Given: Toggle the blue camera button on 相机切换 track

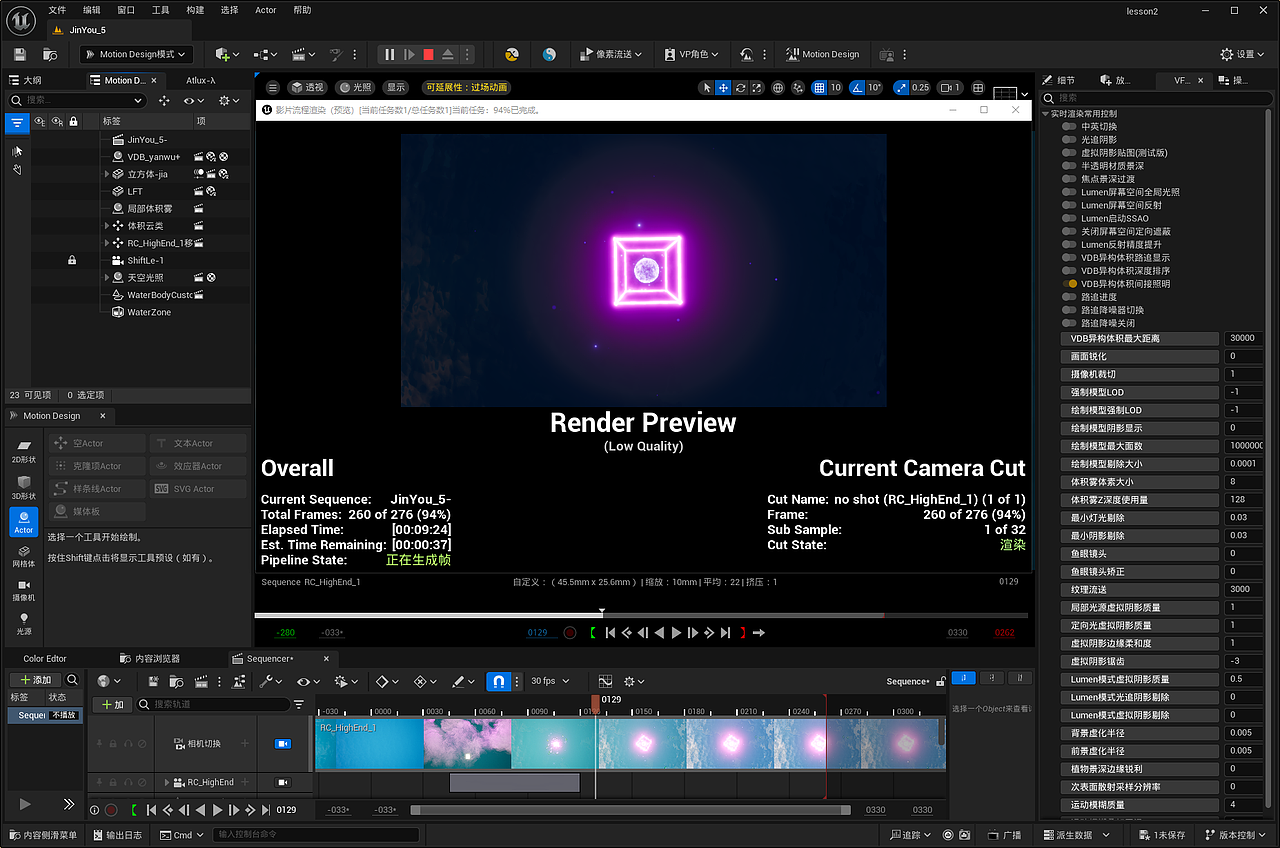Looking at the screenshot, I should pyautogui.click(x=283, y=743).
